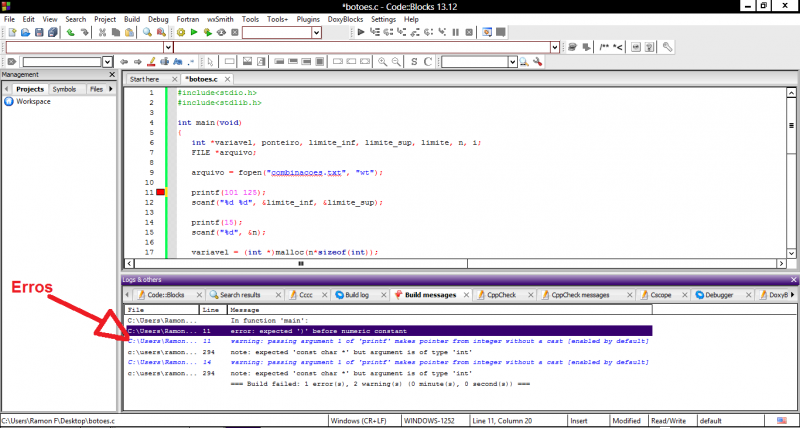Click the Paste clipboard icon

pyautogui.click(x=130, y=33)
